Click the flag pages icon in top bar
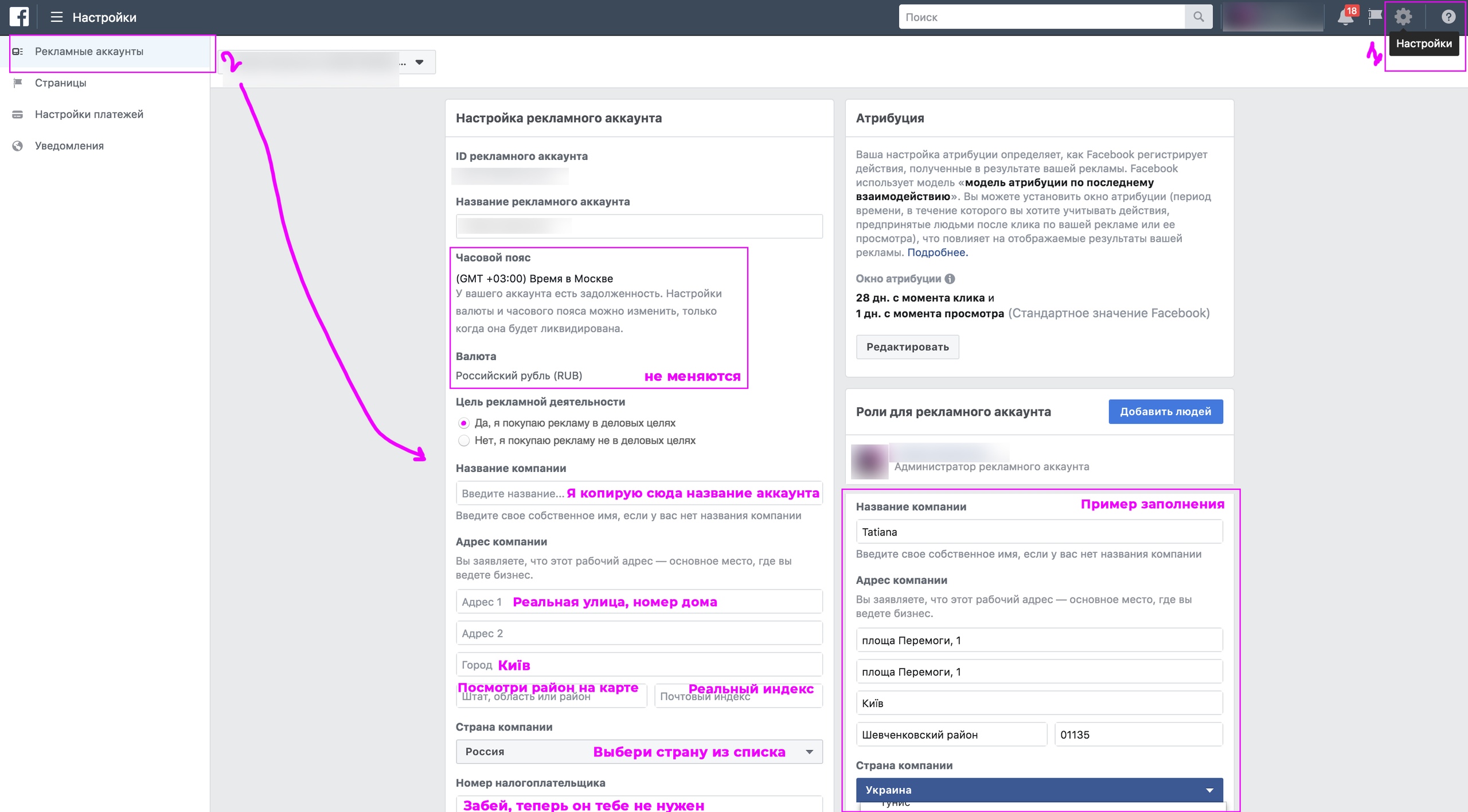The image size is (1468, 812). click(x=1375, y=17)
